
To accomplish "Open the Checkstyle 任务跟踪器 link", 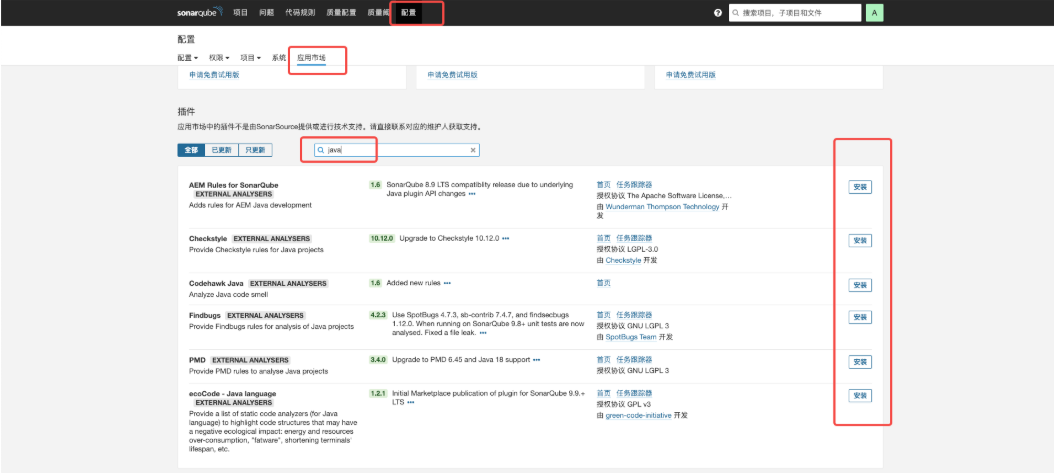I will (635, 238).
